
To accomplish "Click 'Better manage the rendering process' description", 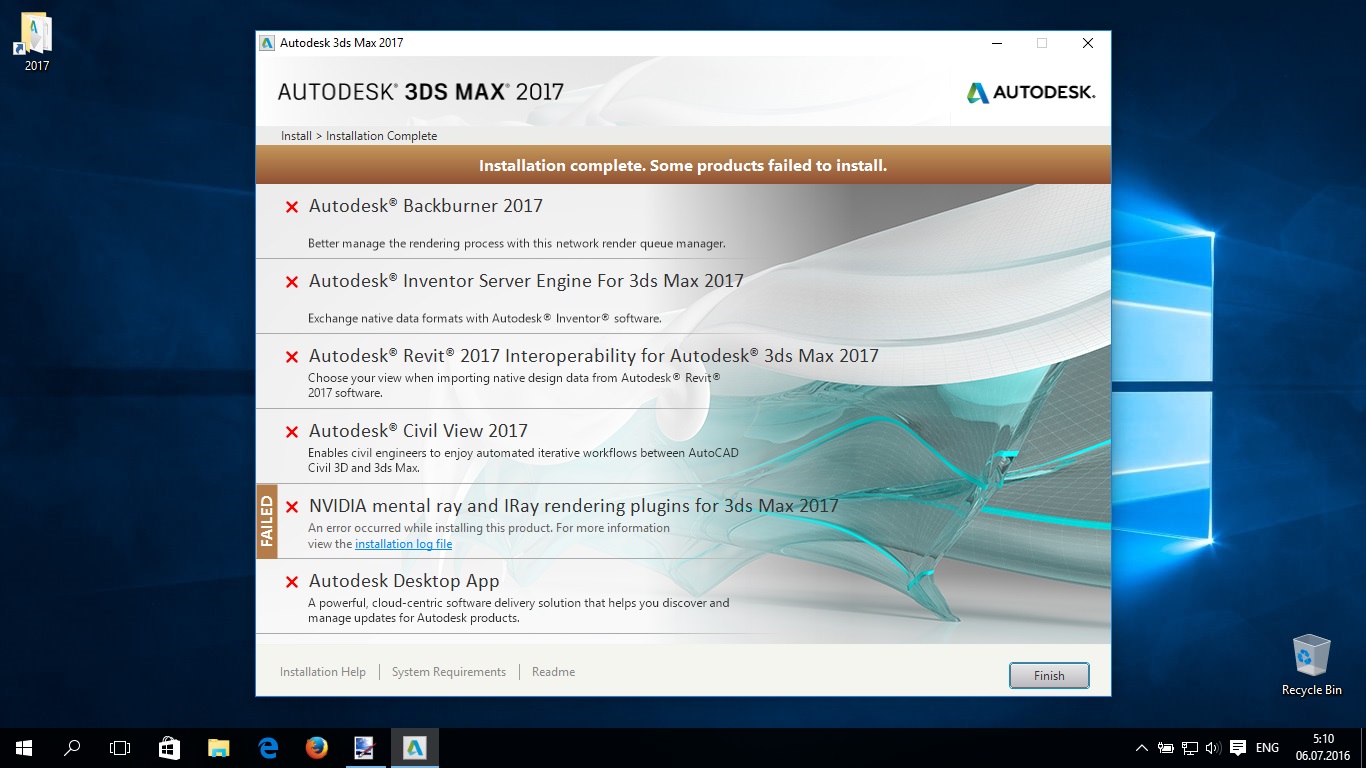I will (x=517, y=243).
